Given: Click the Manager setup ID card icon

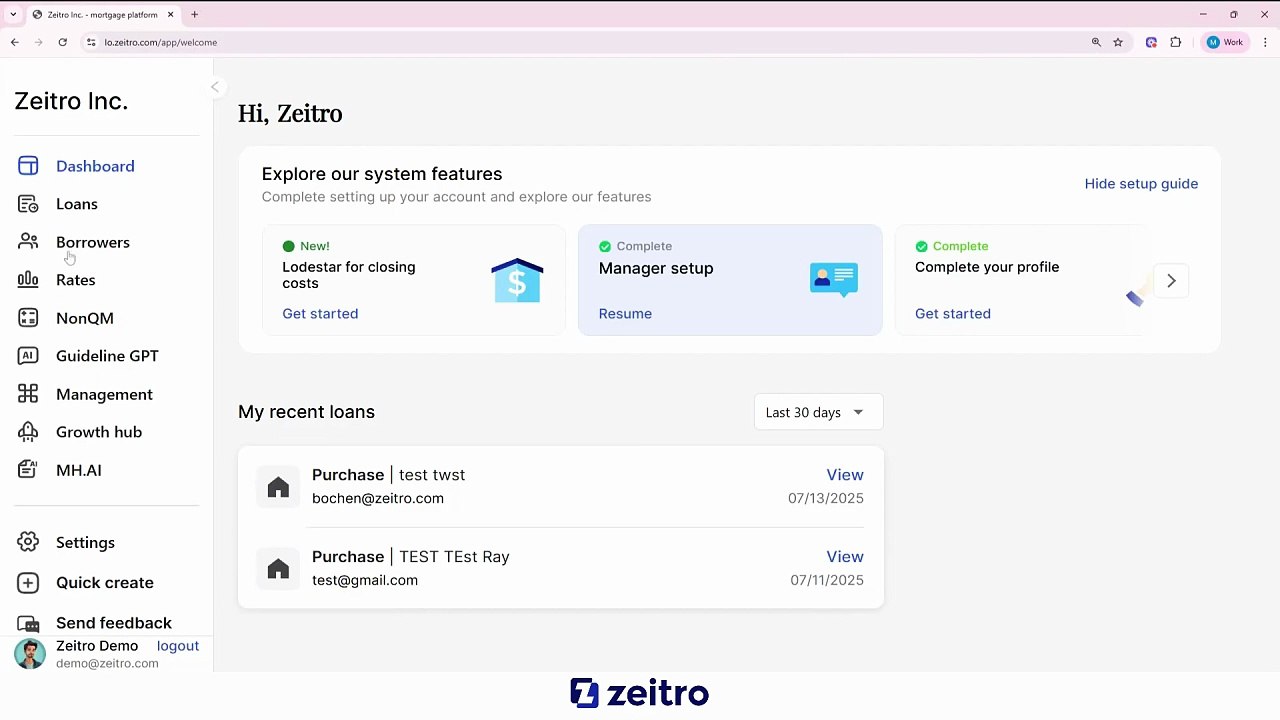Looking at the screenshot, I should point(834,279).
